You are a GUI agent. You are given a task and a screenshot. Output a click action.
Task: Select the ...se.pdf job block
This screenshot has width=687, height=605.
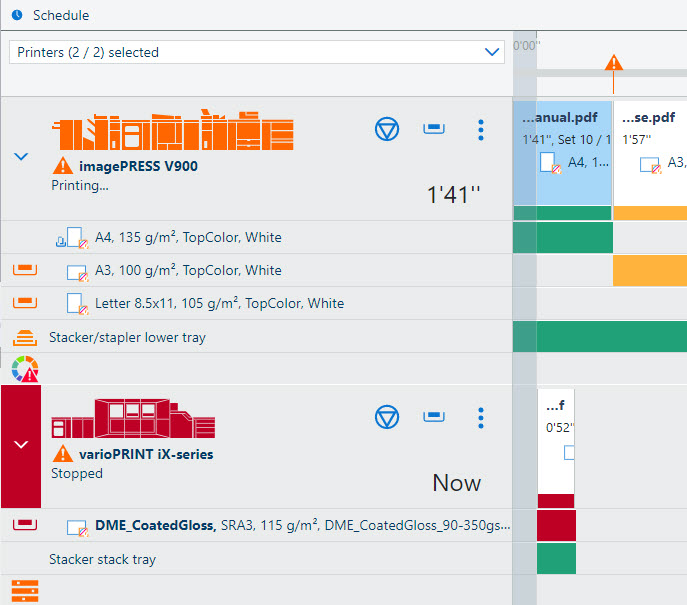click(x=650, y=160)
